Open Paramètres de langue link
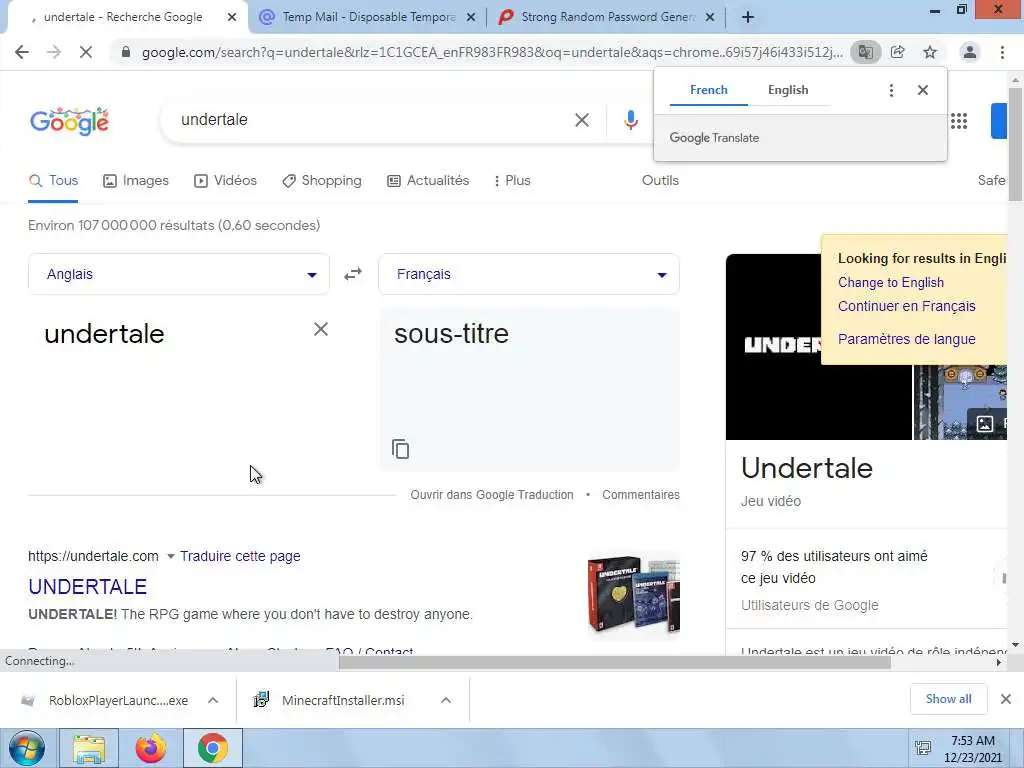 906,339
